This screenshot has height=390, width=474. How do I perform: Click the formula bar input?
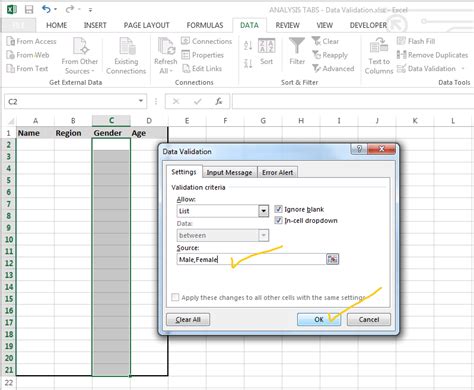[353, 101]
